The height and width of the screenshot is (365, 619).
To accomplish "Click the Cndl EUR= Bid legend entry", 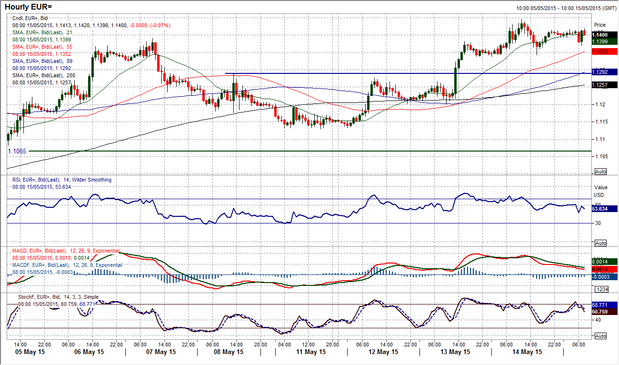I will coord(30,19).
